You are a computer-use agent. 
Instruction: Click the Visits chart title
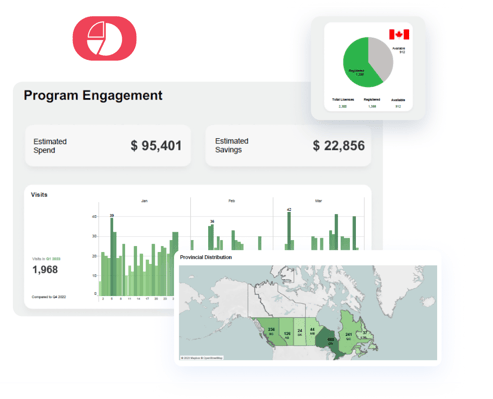click(39, 195)
